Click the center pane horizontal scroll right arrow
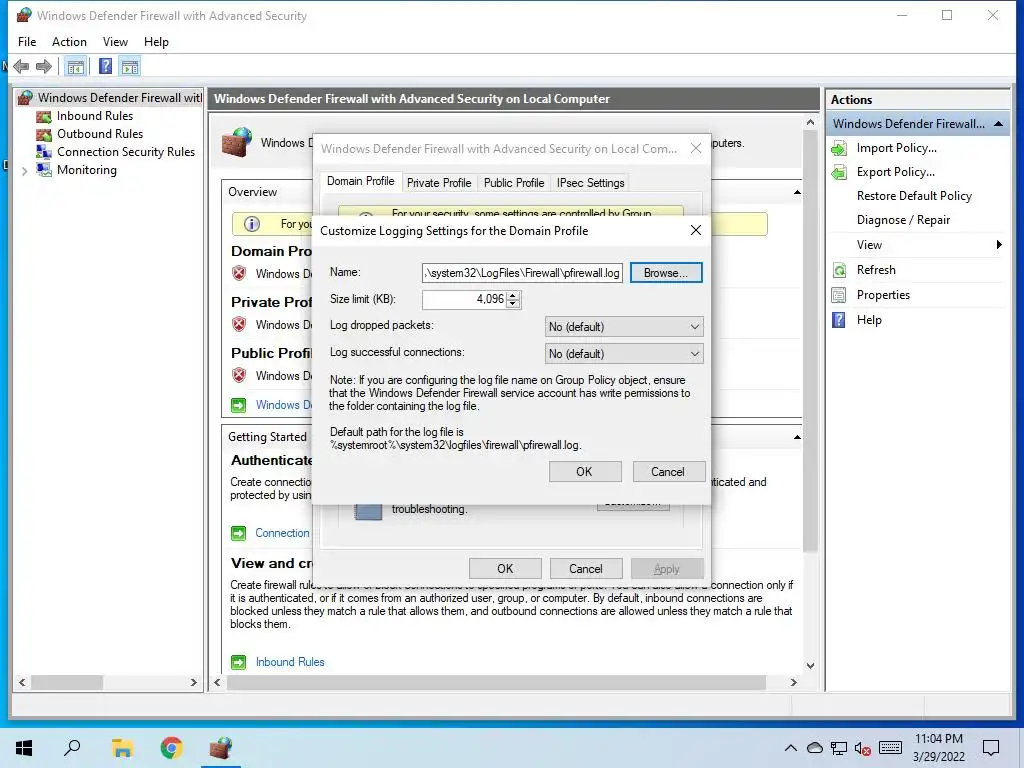The height and width of the screenshot is (768, 1024). click(793, 682)
